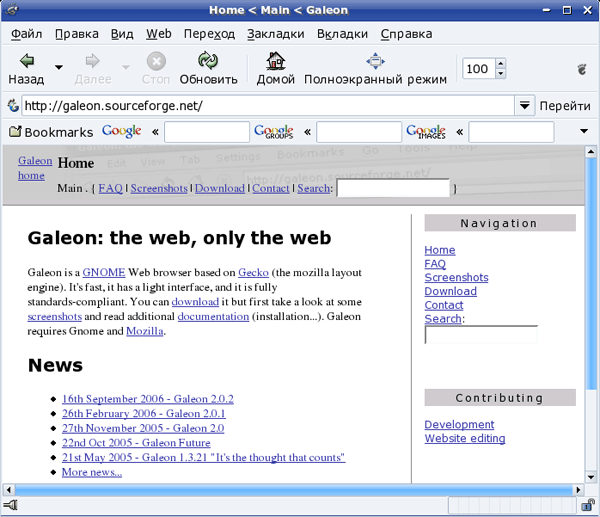The height and width of the screenshot is (517, 600).
Task: Open the Web menu
Action: (158, 34)
